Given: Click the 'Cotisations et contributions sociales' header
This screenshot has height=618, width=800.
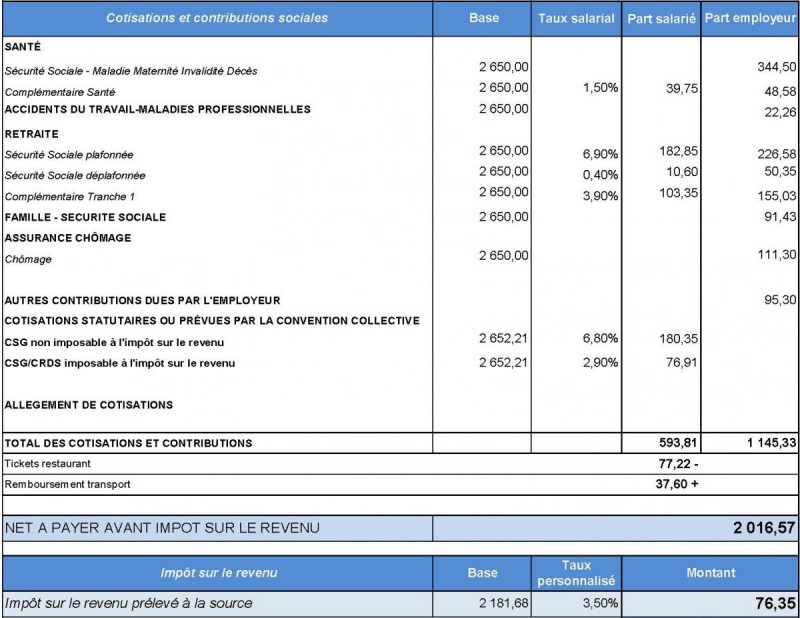Looking at the screenshot, I should pyautogui.click(x=217, y=18).
